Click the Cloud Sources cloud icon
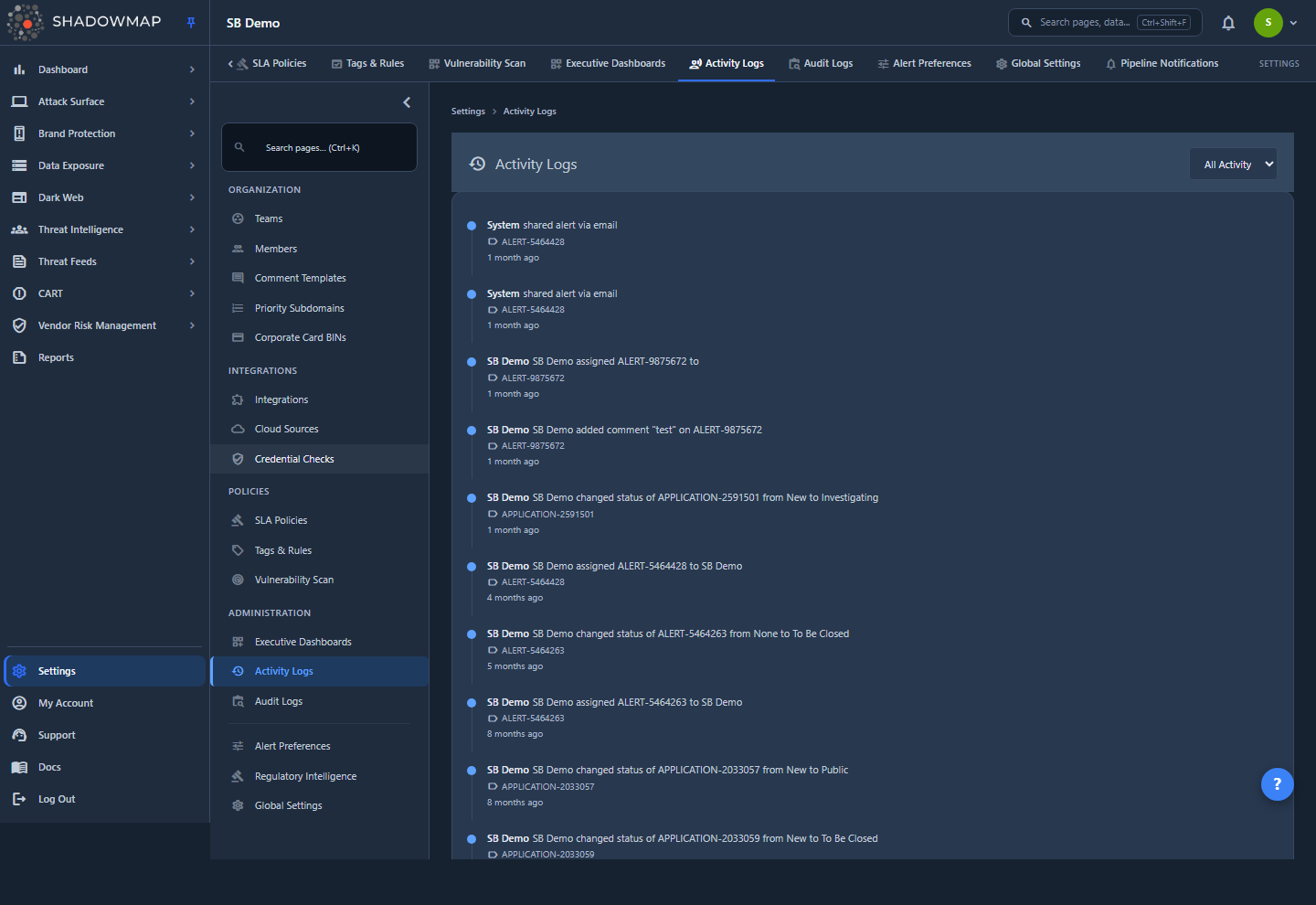1316x905 pixels. tap(238, 429)
